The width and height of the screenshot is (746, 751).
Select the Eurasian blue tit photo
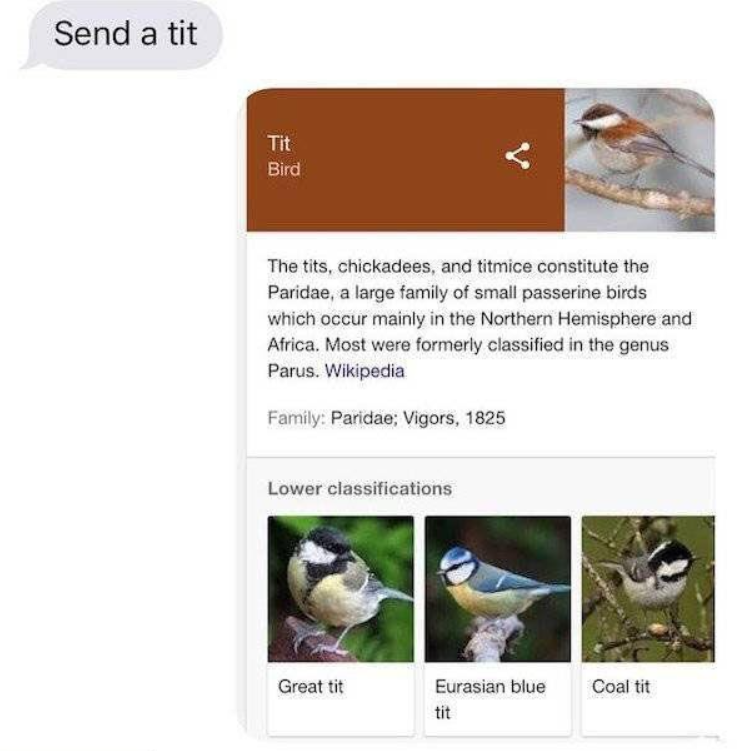pyautogui.click(x=497, y=589)
